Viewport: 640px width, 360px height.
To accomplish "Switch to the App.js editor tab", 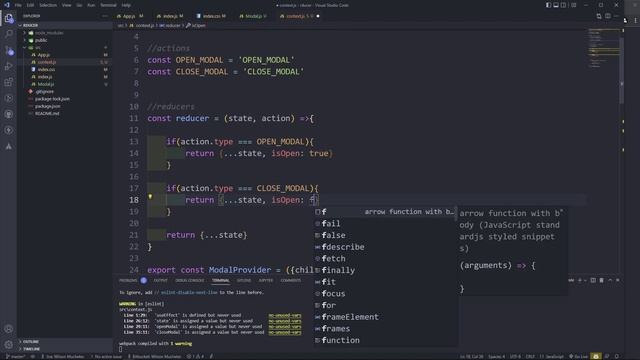I will [130, 16].
